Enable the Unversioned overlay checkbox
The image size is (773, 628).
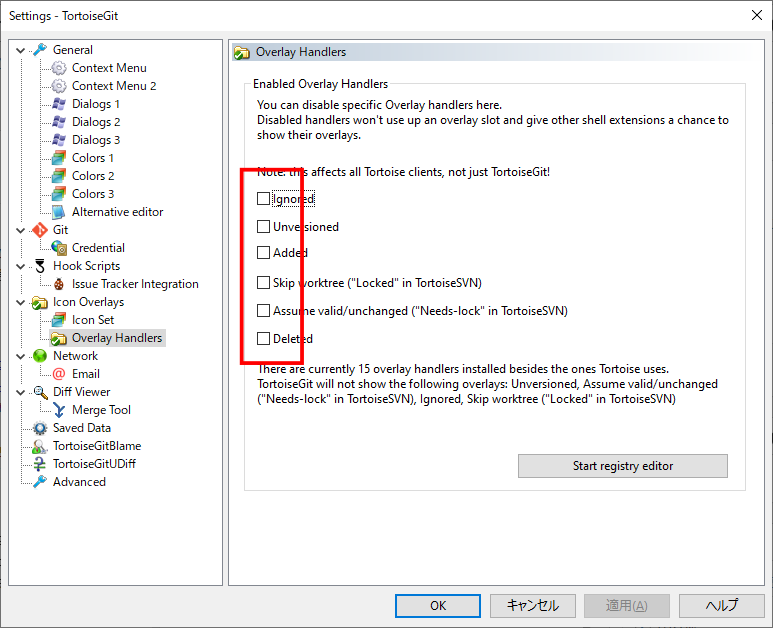[x=264, y=227]
